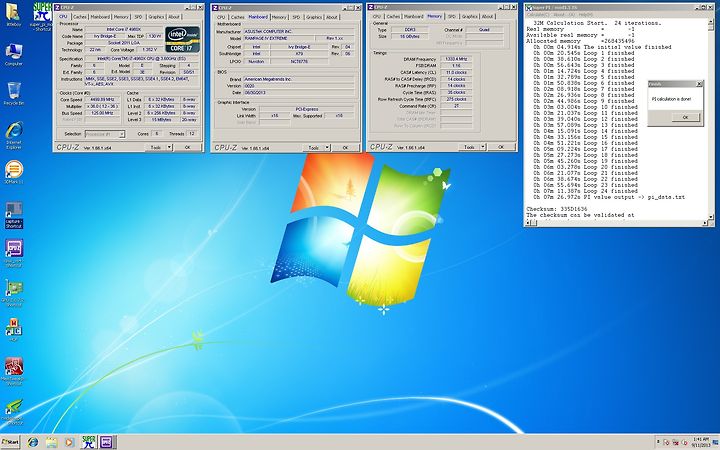The height and width of the screenshot is (450, 720).
Task: Switch to Super PI via taskbar icon
Action: tap(89, 442)
